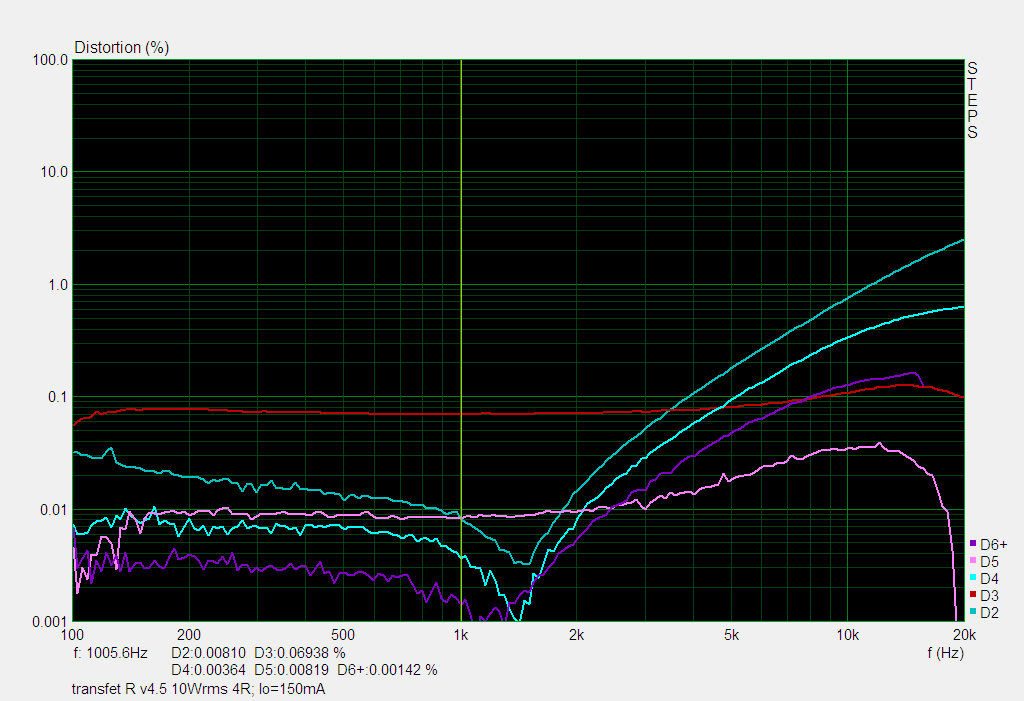The width and height of the screenshot is (1024, 701).
Task: Click the Distortion (%) axis title
Action: tap(121, 48)
